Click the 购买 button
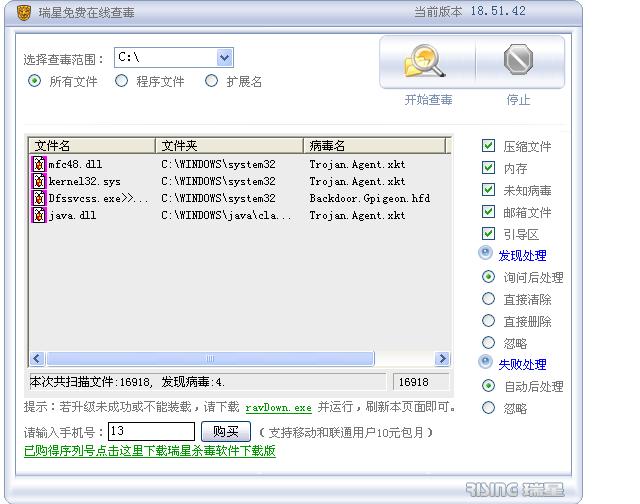 coord(226,431)
